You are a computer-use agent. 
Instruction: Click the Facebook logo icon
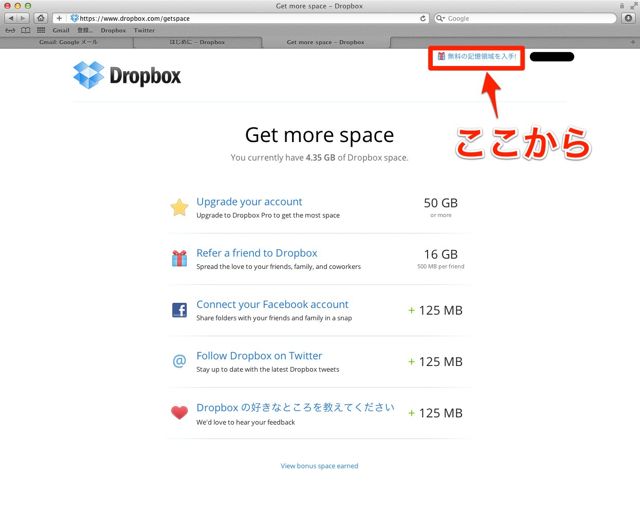(179, 310)
